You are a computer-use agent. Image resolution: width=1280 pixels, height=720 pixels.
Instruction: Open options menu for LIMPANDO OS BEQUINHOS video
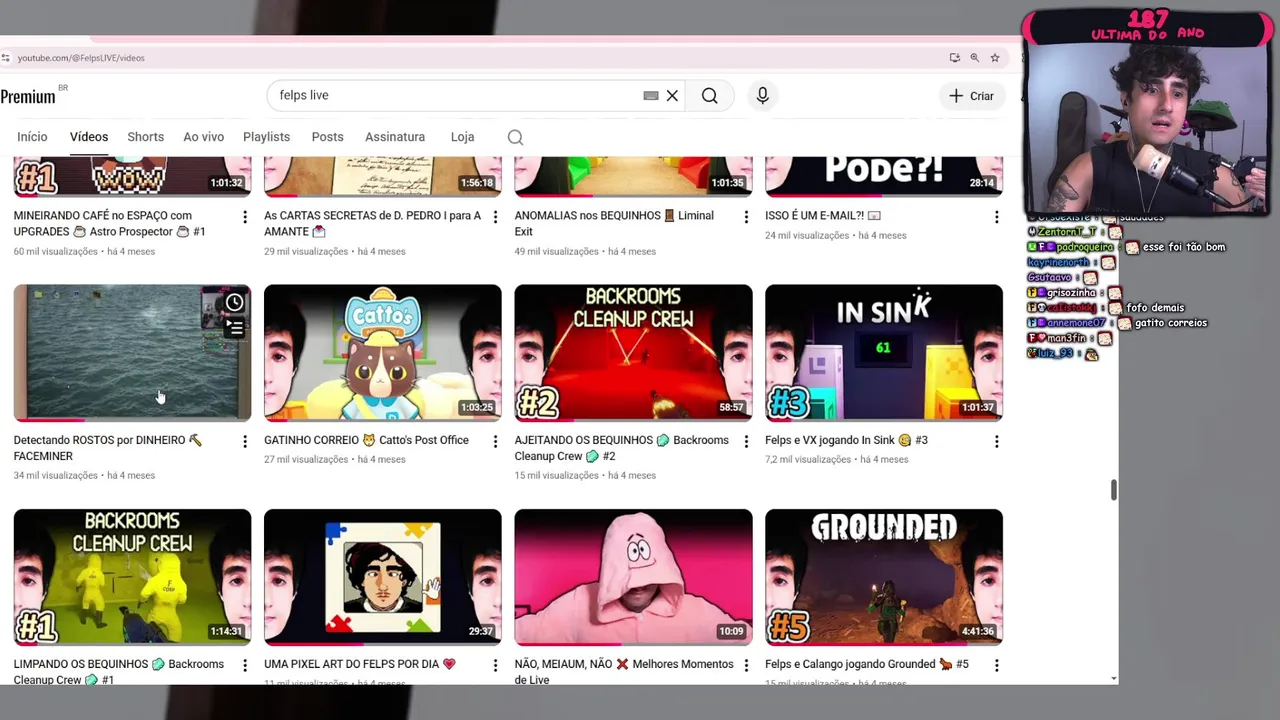tap(245, 665)
